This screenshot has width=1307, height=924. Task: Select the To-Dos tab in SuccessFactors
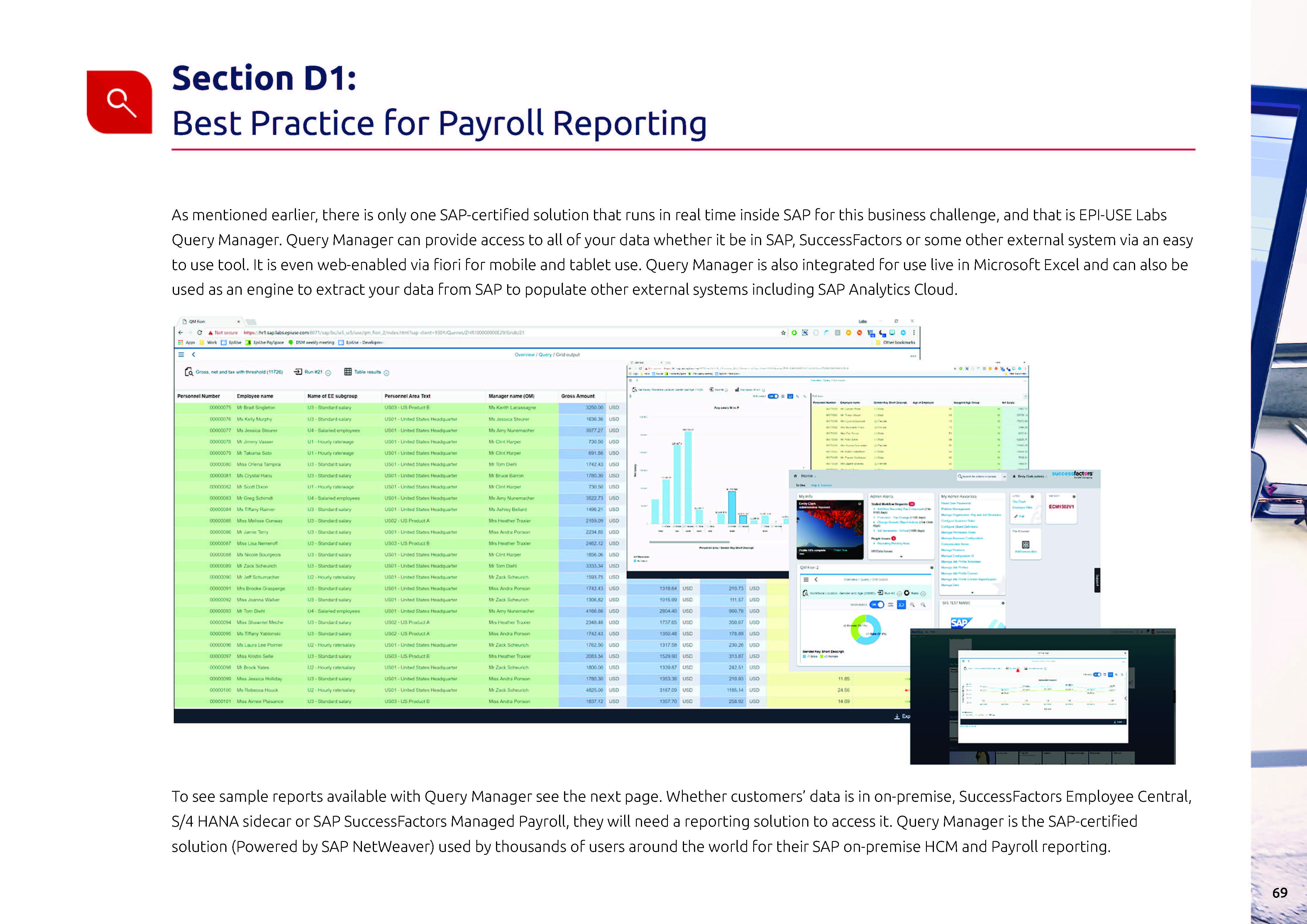click(x=800, y=485)
